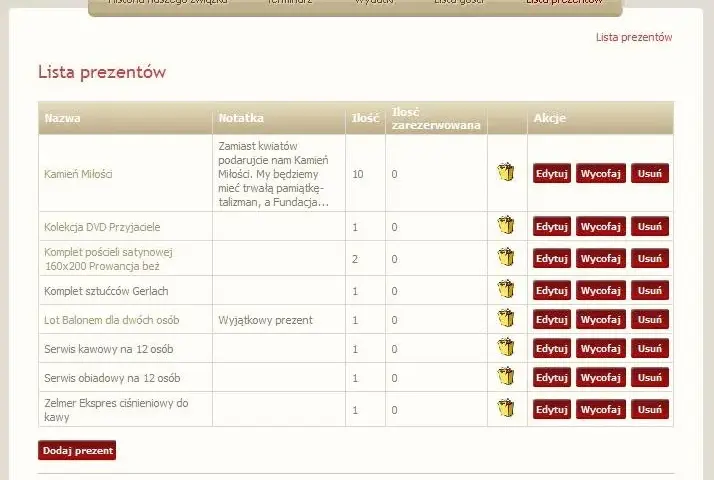Click gift bag icon for Lot Balonem row
Image resolution: width=714 pixels, height=480 pixels.
[506, 318]
